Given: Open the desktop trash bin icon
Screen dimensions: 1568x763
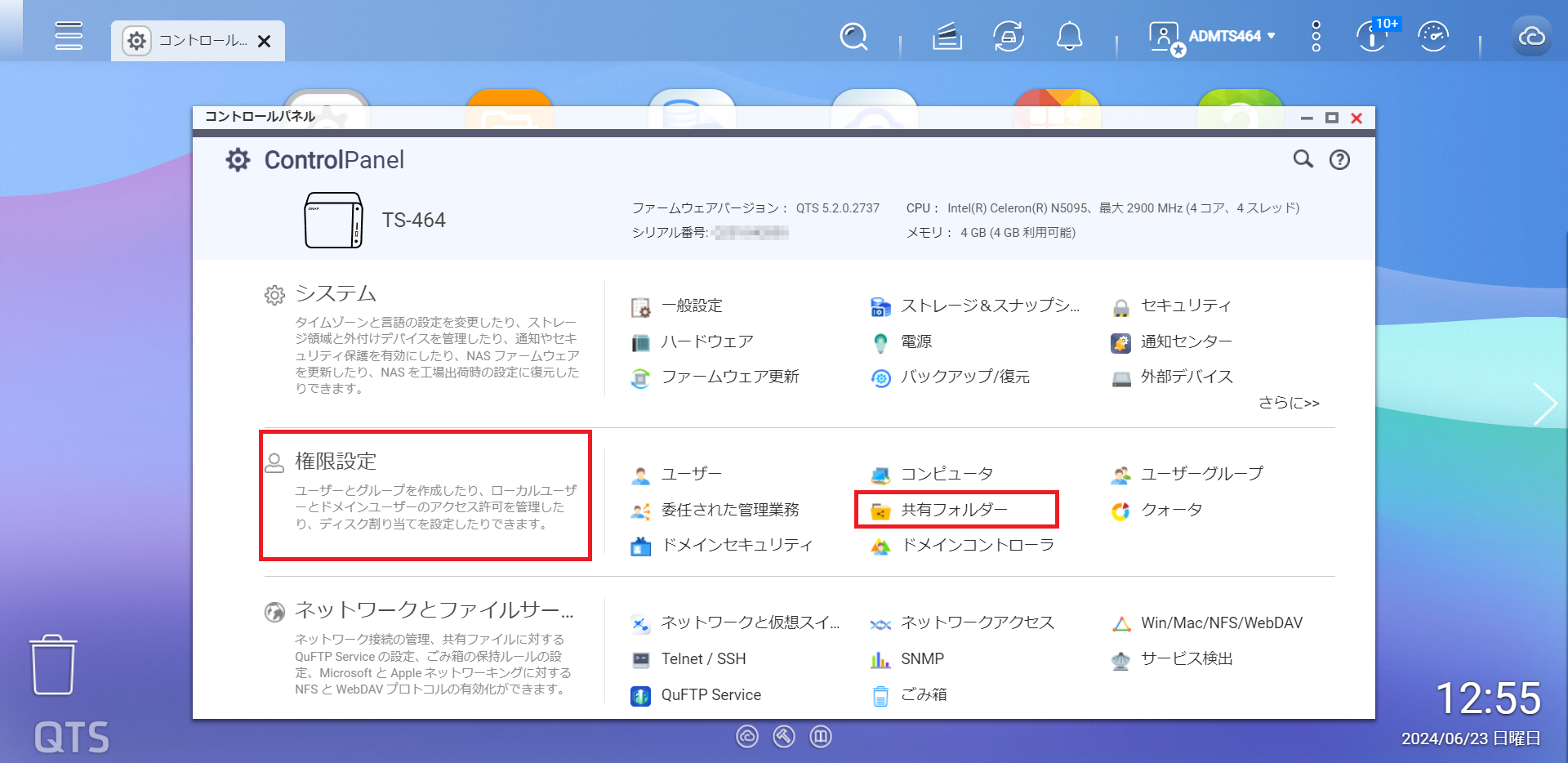Looking at the screenshot, I should [54, 664].
